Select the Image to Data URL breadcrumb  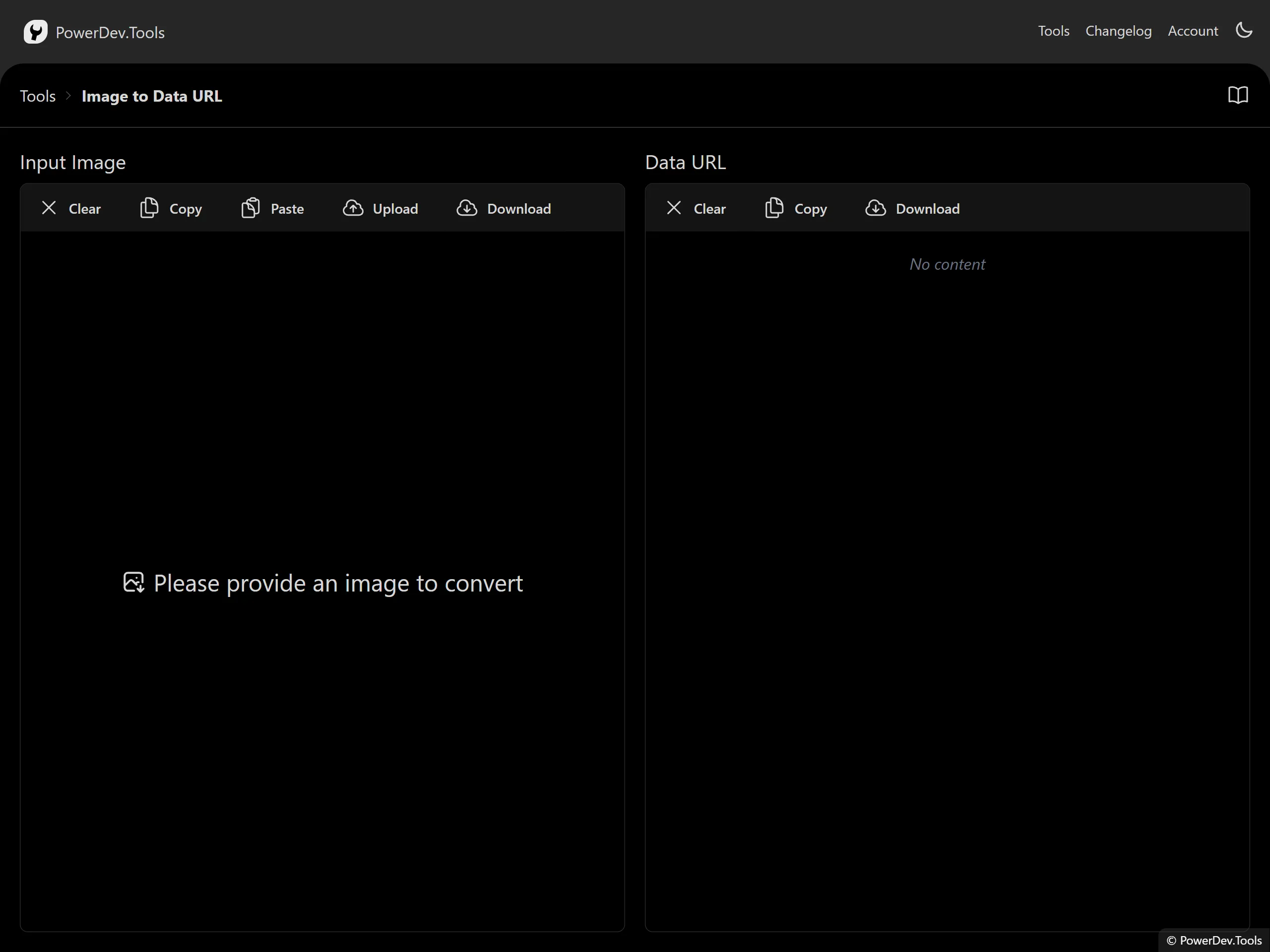tap(152, 95)
